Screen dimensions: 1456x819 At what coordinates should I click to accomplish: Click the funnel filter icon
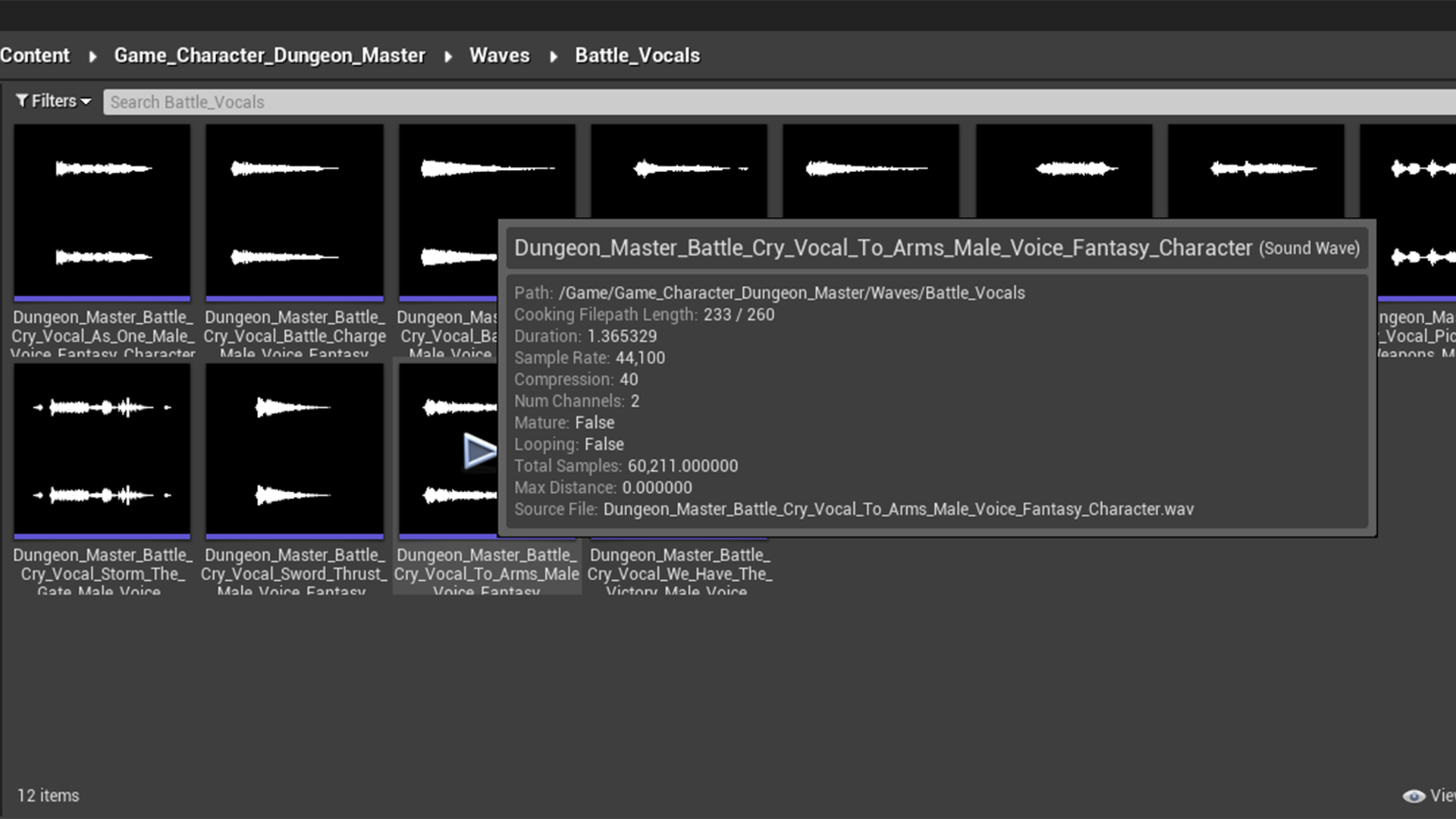22,101
